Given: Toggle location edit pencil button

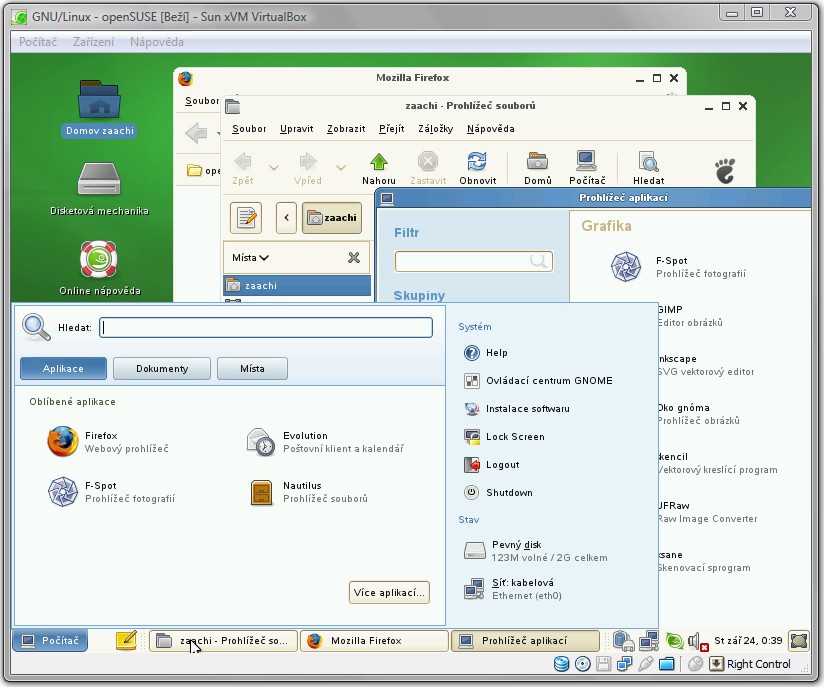Looking at the screenshot, I should 246,217.
